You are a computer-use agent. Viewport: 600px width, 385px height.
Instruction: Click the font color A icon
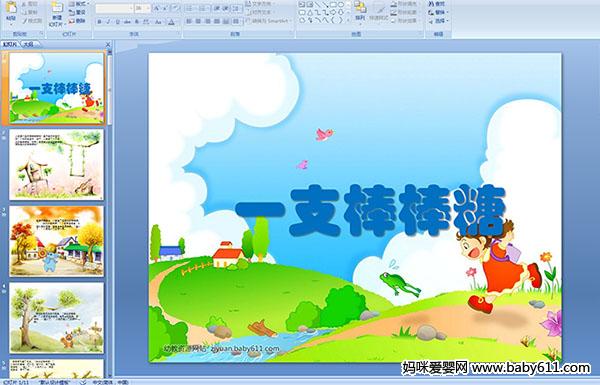(172, 22)
